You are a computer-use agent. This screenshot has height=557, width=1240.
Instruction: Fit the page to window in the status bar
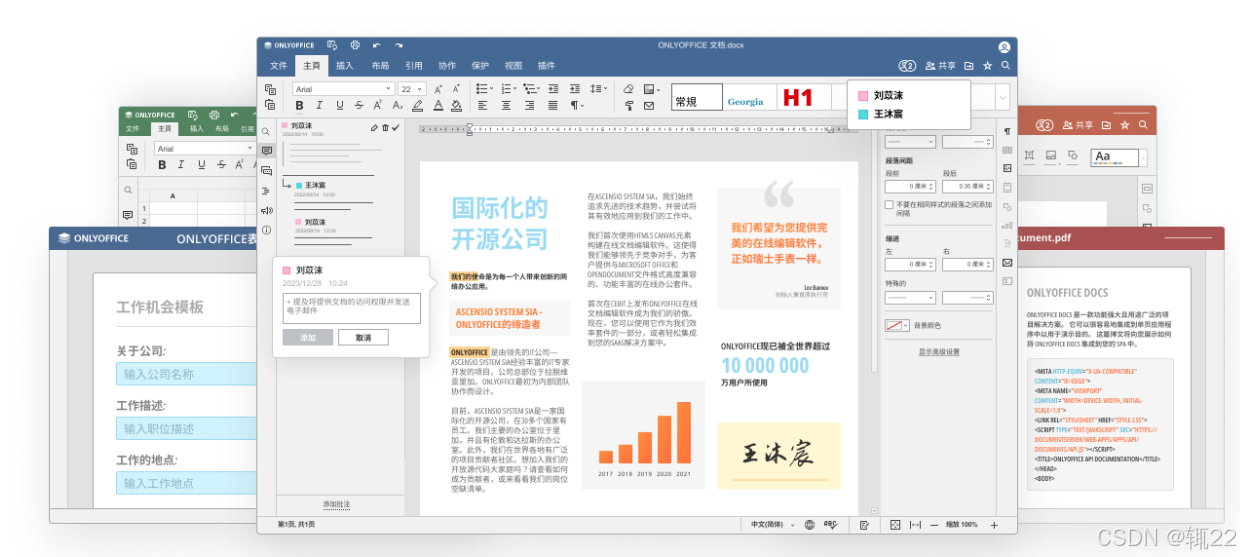[x=895, y=525]
